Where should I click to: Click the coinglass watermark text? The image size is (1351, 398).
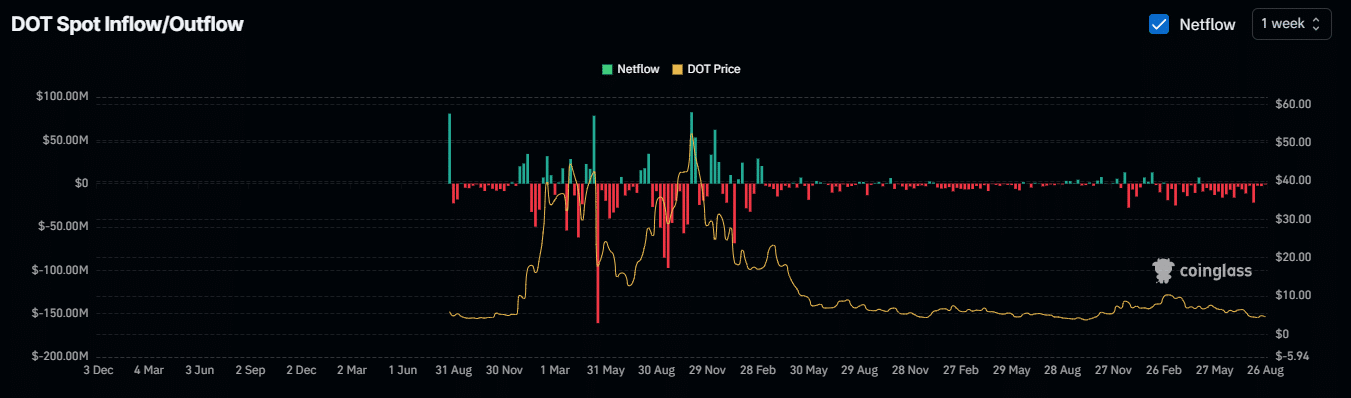pos(1215,271)
